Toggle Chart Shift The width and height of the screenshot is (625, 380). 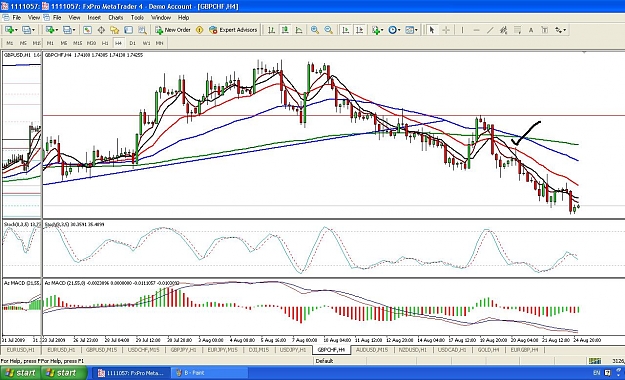360,30
